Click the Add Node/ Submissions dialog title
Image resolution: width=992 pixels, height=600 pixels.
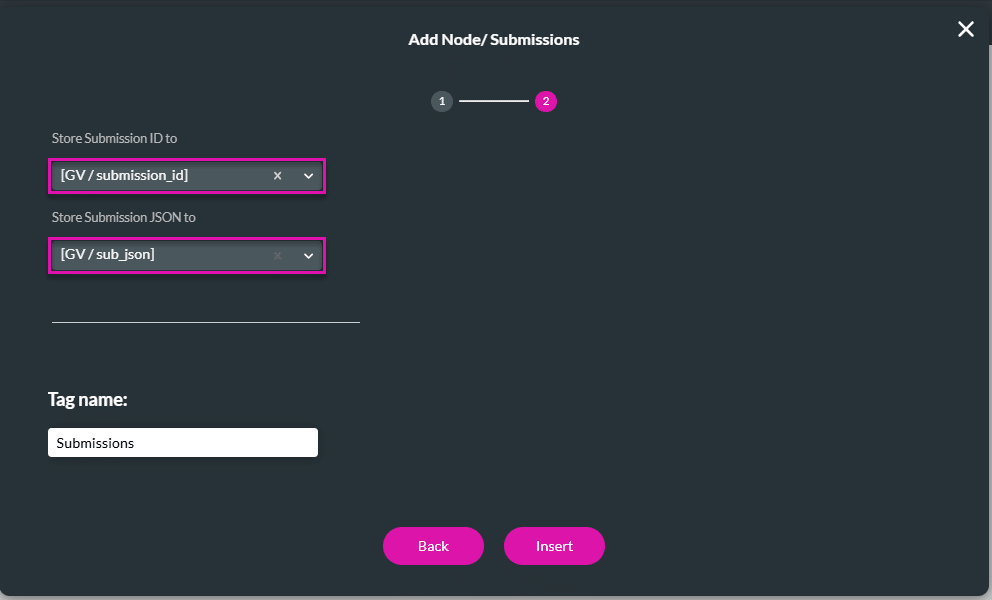(493, 39)
